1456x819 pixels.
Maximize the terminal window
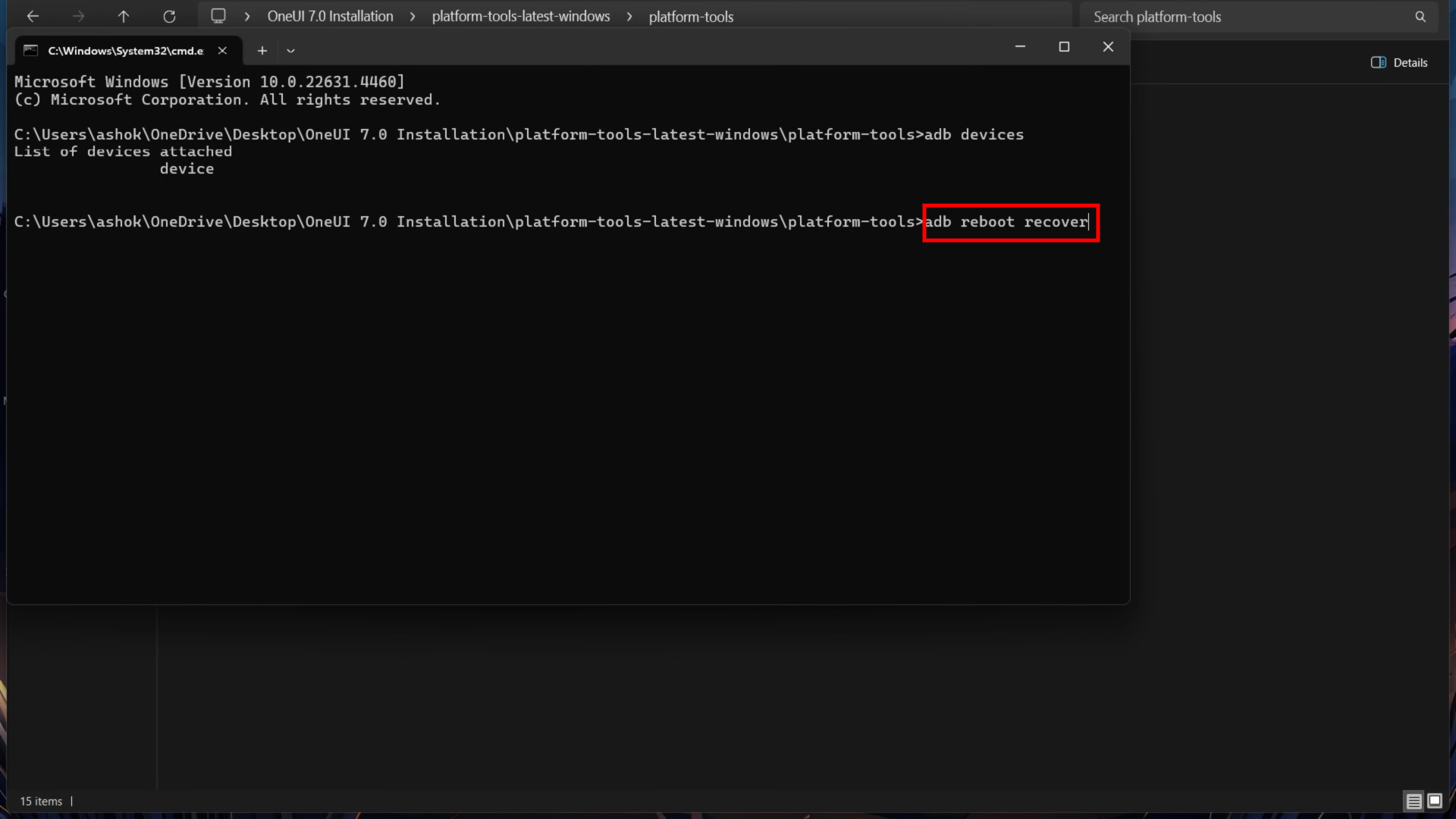pyautogui.click(x=1064, y=47)
